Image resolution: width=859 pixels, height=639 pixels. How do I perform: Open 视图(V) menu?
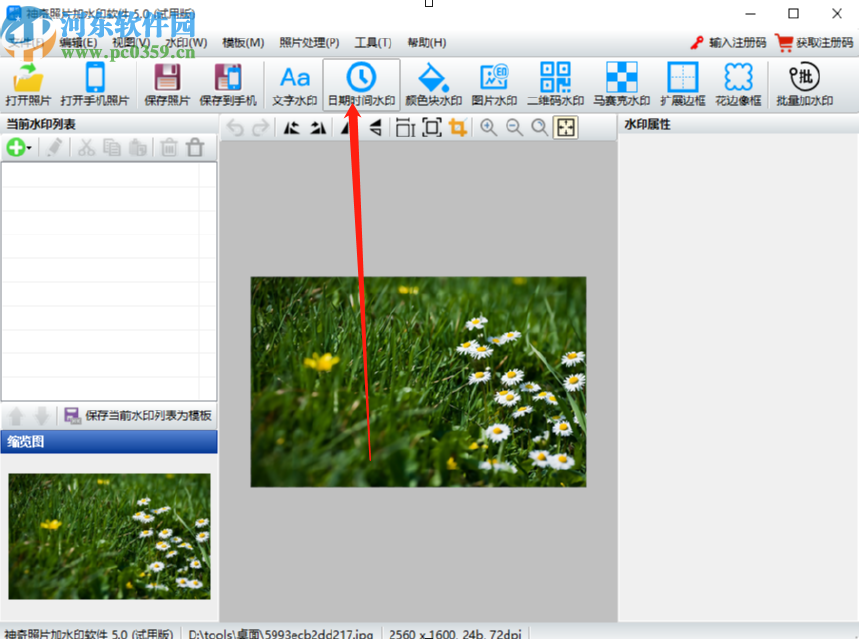[131, 42]
